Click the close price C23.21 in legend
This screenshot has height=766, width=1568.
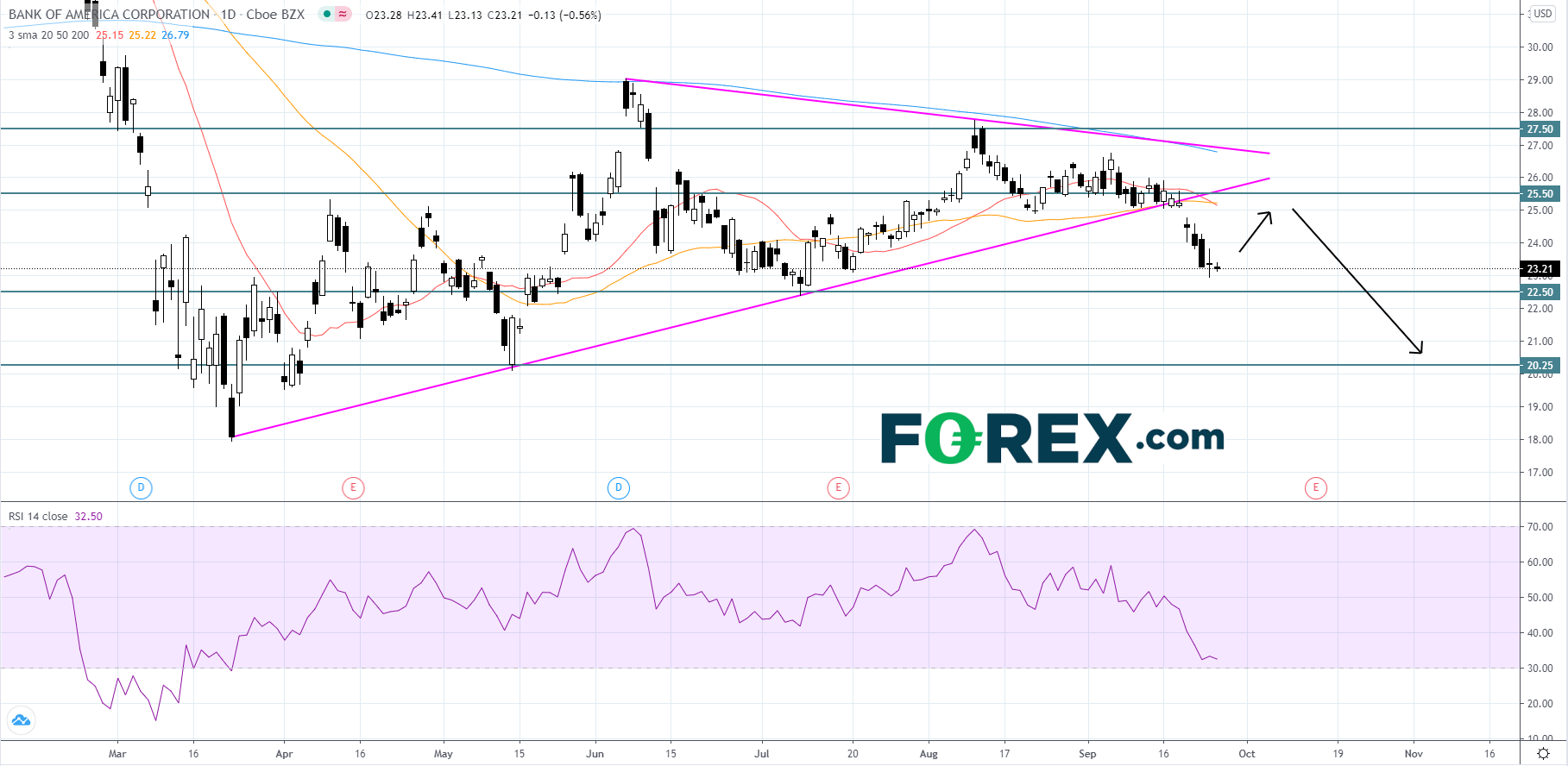[505, 16]
